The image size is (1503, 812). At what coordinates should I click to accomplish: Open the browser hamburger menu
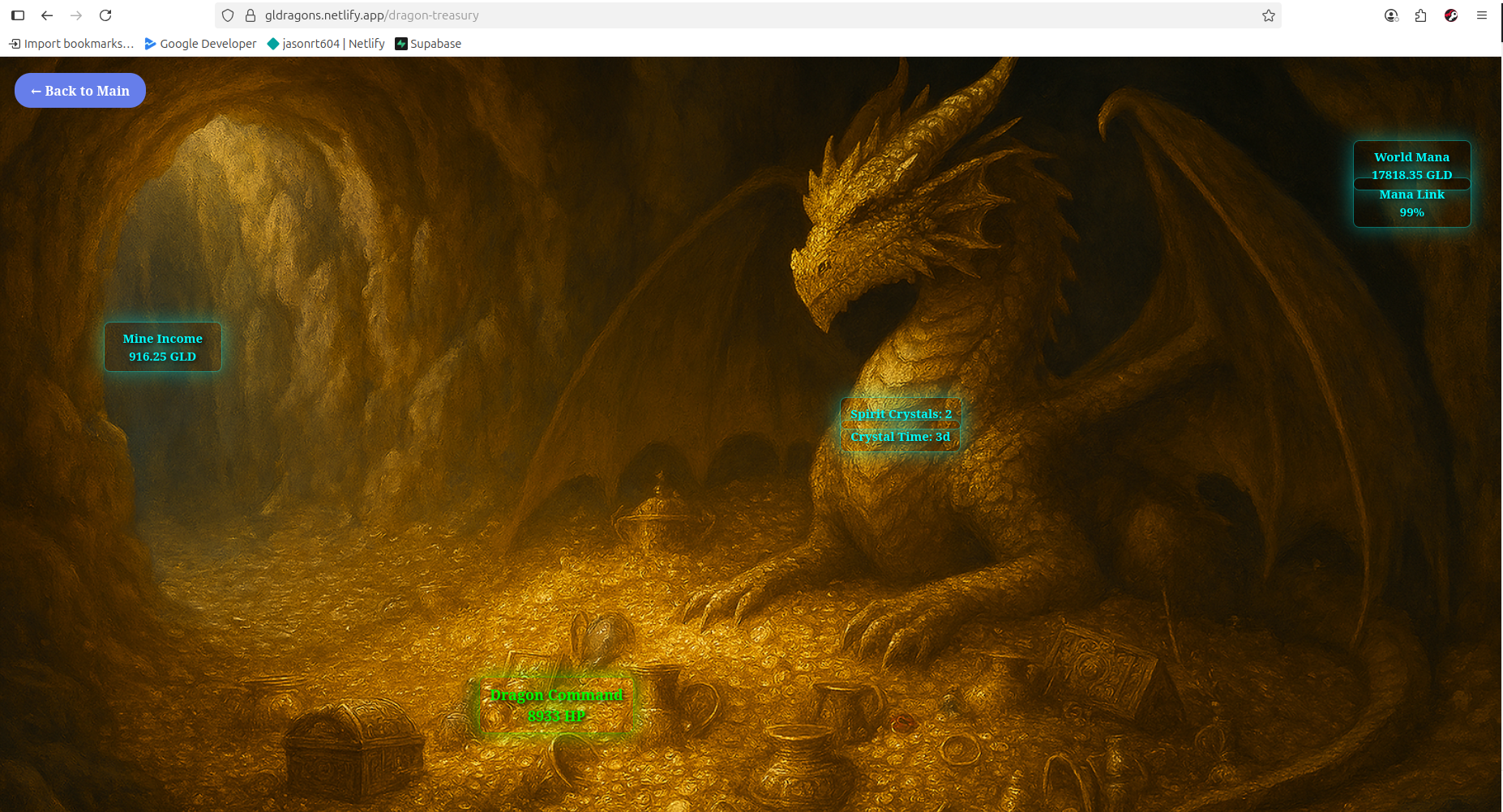click(x=1482, y=15)
